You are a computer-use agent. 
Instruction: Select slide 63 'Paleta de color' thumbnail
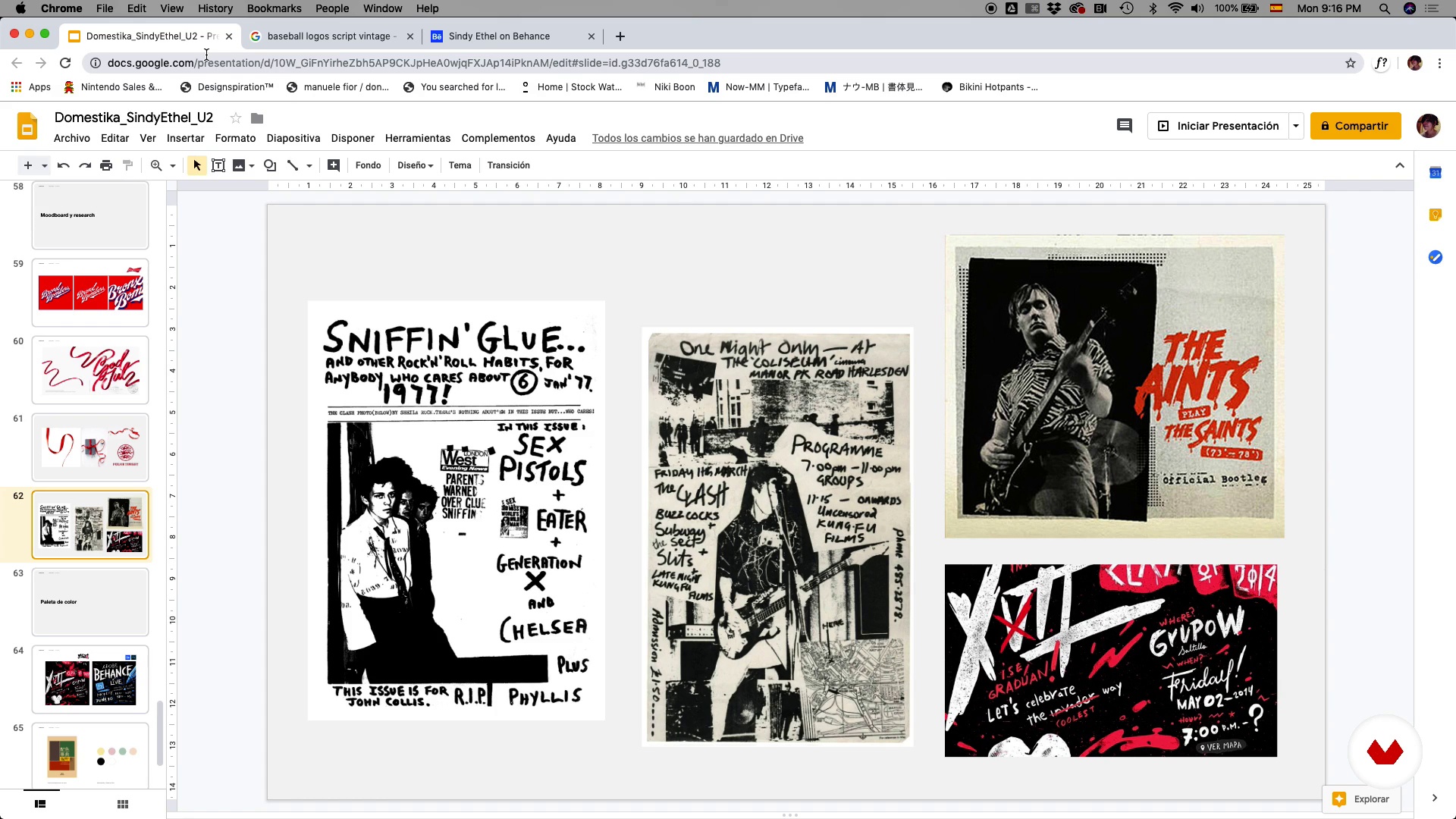(90, 602)
